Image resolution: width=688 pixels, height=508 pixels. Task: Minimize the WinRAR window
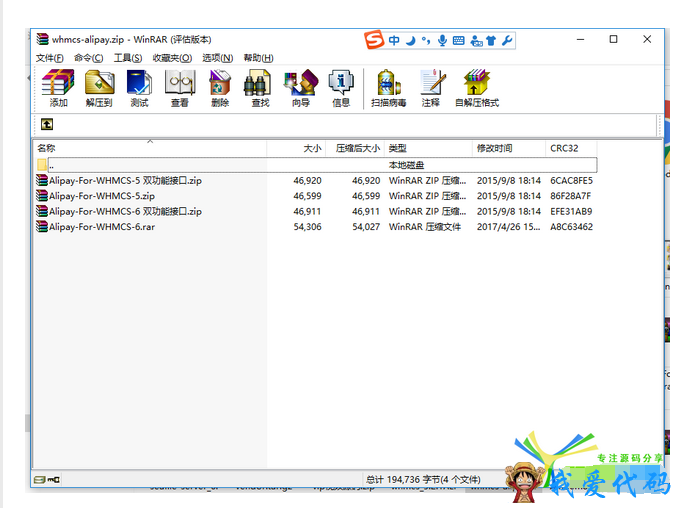(x=580, y=39)
